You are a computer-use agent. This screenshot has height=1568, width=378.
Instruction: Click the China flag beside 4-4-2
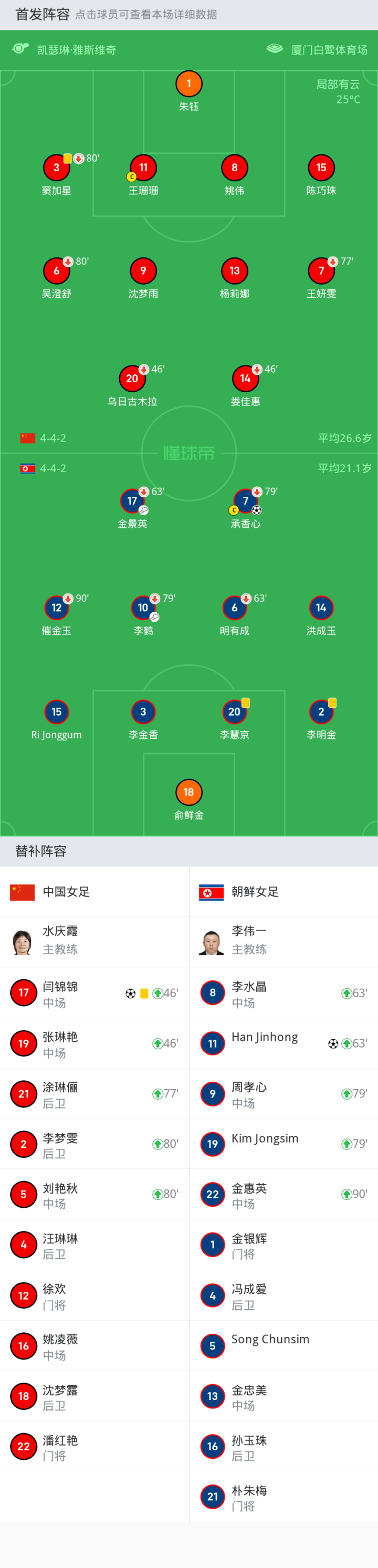point(27,438)
